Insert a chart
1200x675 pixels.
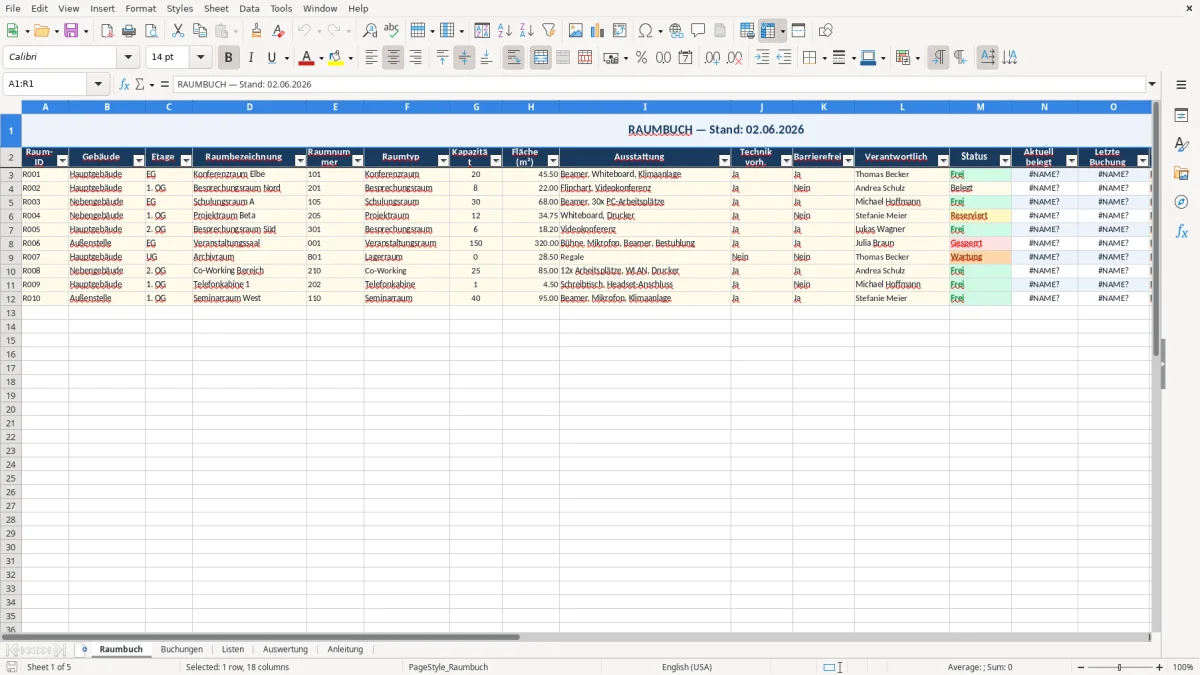[x=598, y=31]
